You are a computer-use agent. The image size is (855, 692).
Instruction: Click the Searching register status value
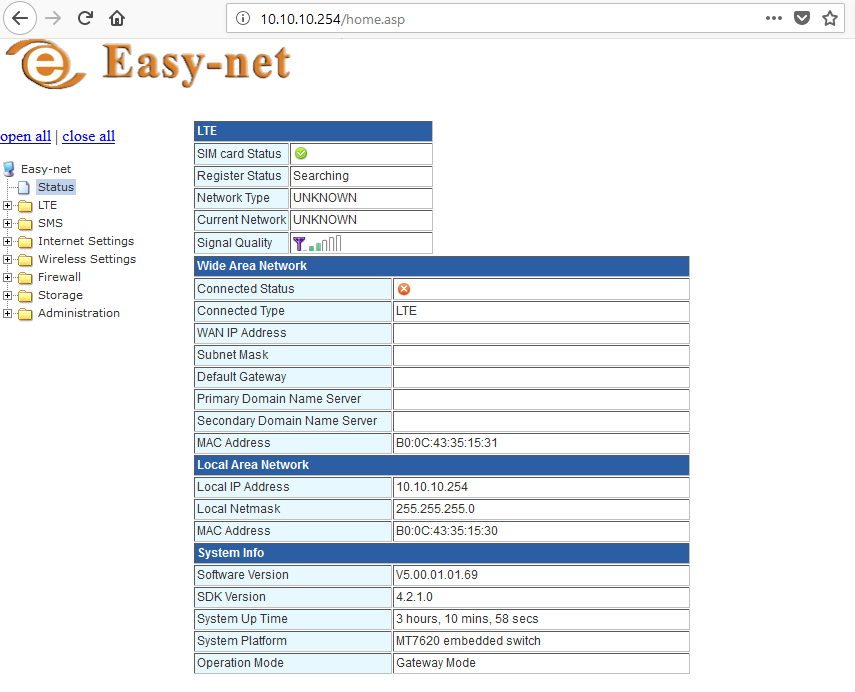tap(321, 176)
